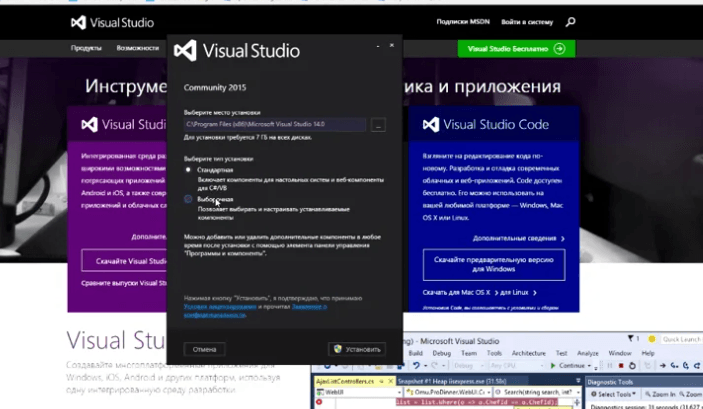
Task: Open the Team menu in IDE
Action: tap(469, 353)
